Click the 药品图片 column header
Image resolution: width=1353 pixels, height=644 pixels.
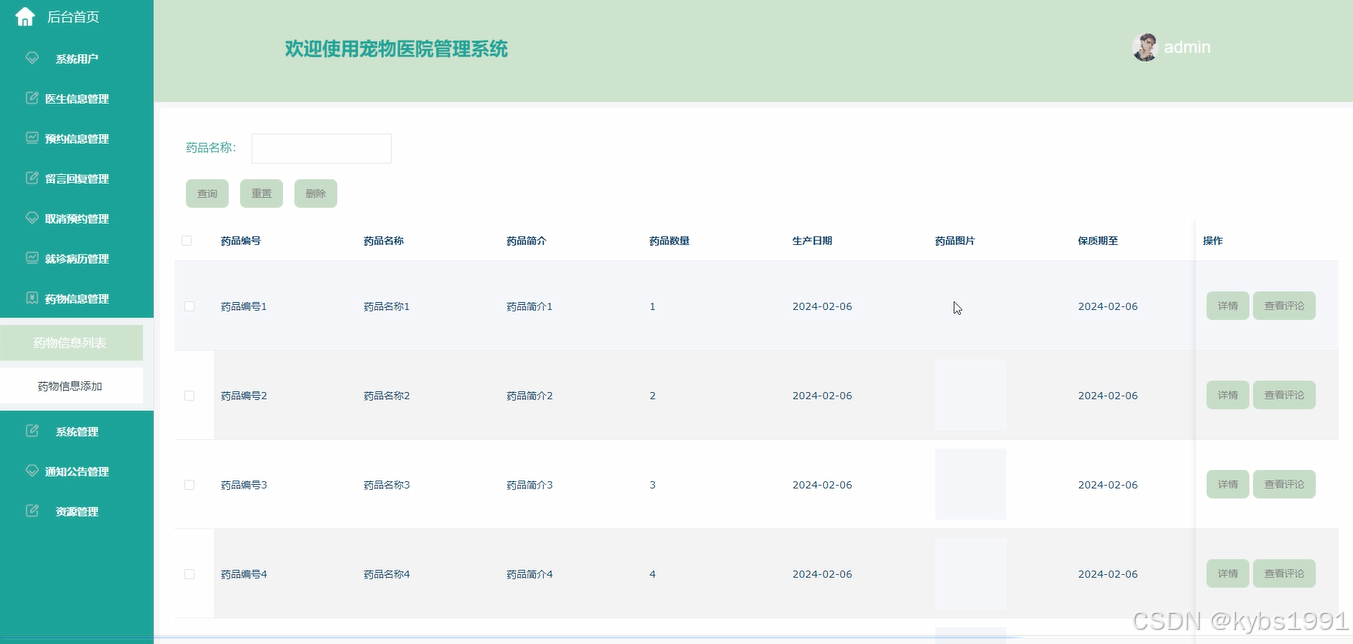pyautogui.click(x=955, y=241)
